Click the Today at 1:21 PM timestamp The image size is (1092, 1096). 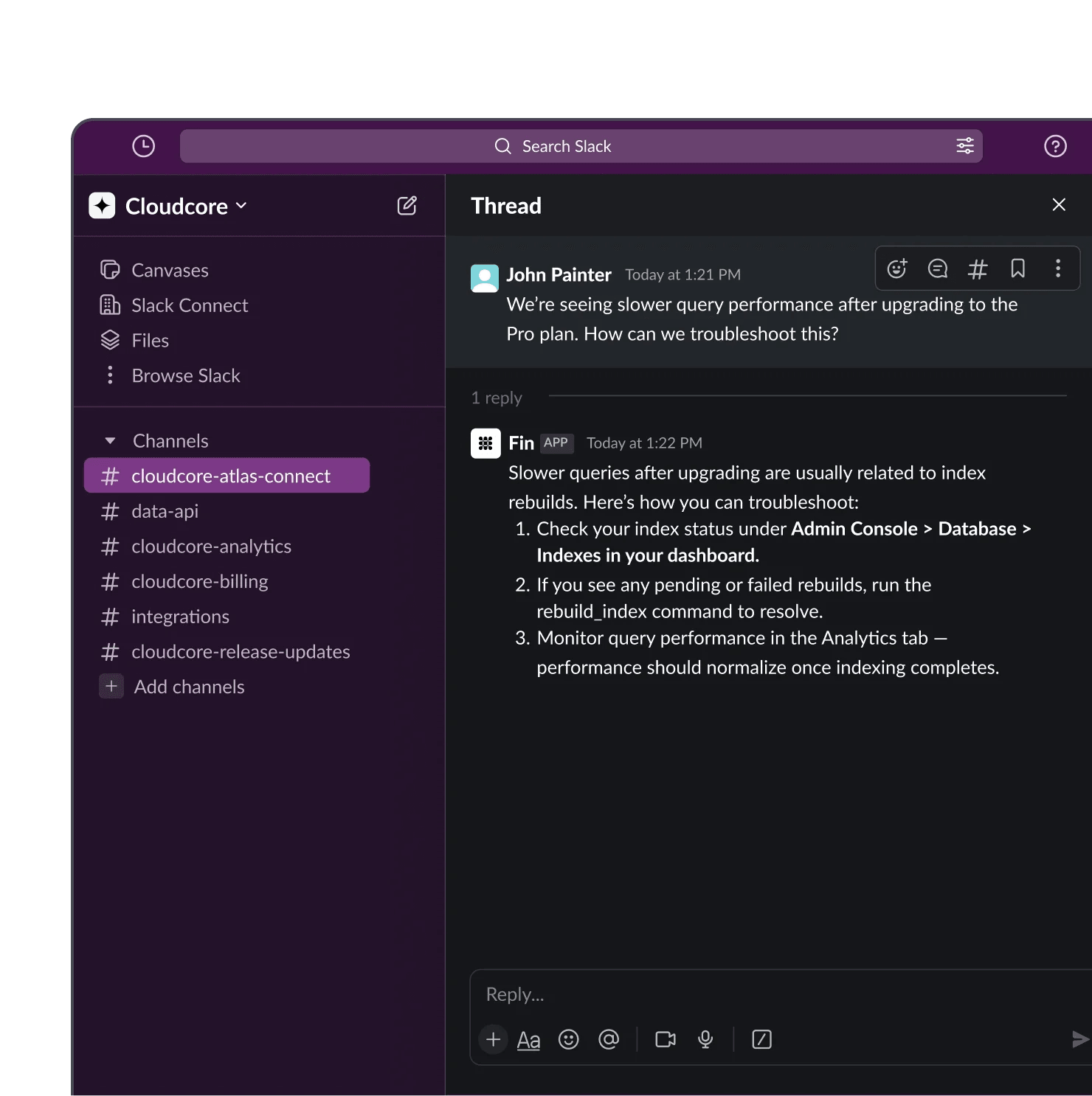682,274
